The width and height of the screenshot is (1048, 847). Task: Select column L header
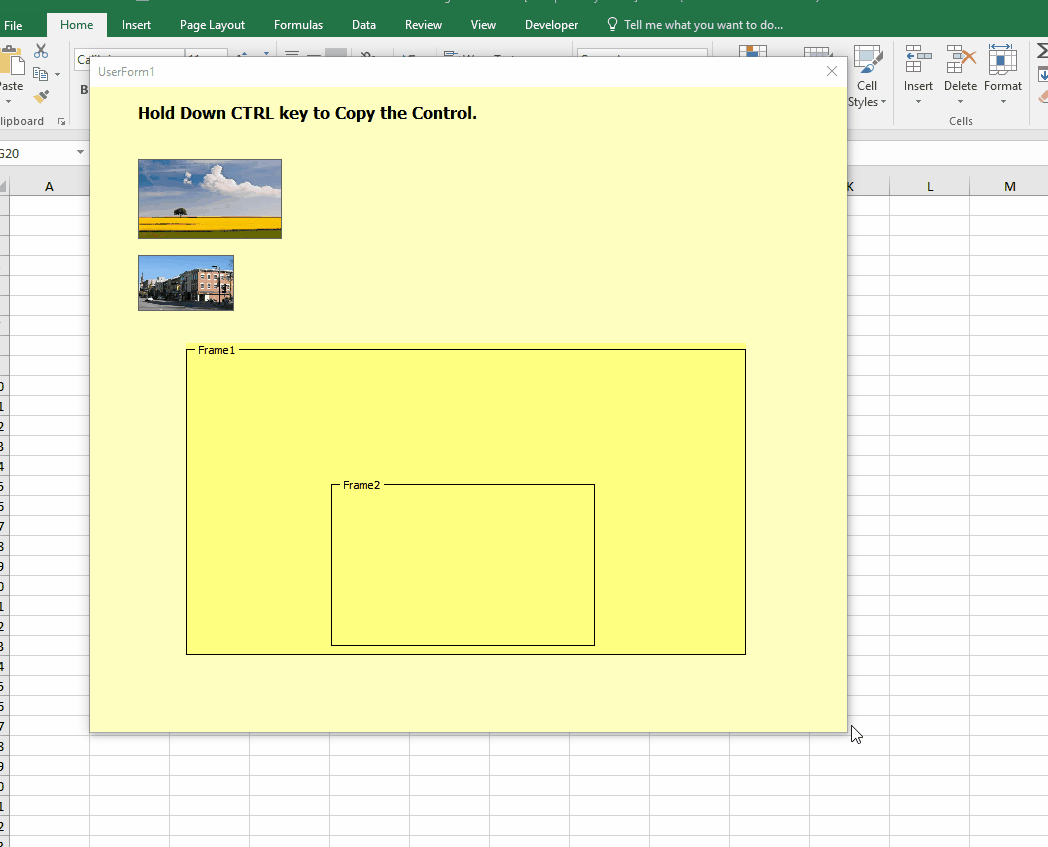point(930,187)
